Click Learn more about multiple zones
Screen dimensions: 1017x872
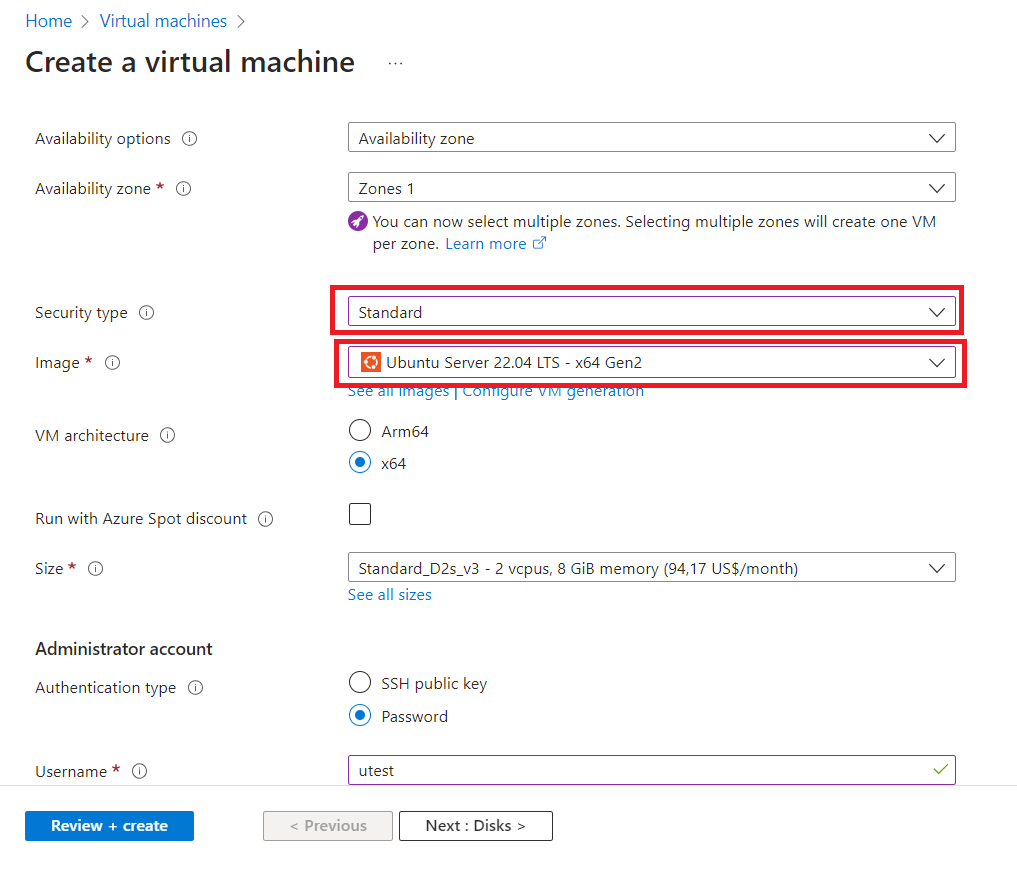coord(486,244)
